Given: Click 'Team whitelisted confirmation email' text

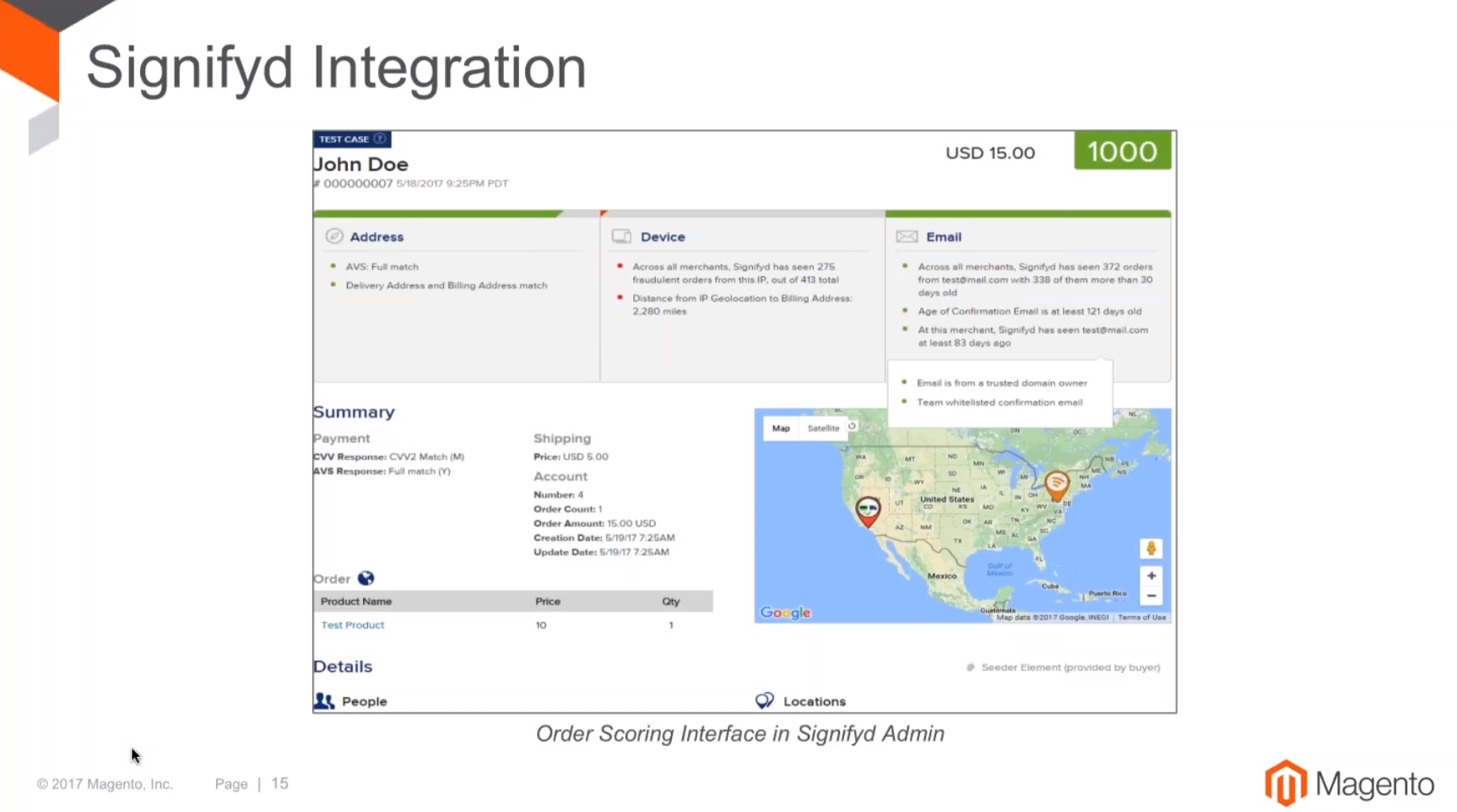Looking at the screenshot, I should pyautogui.click(x=999, y=403).
